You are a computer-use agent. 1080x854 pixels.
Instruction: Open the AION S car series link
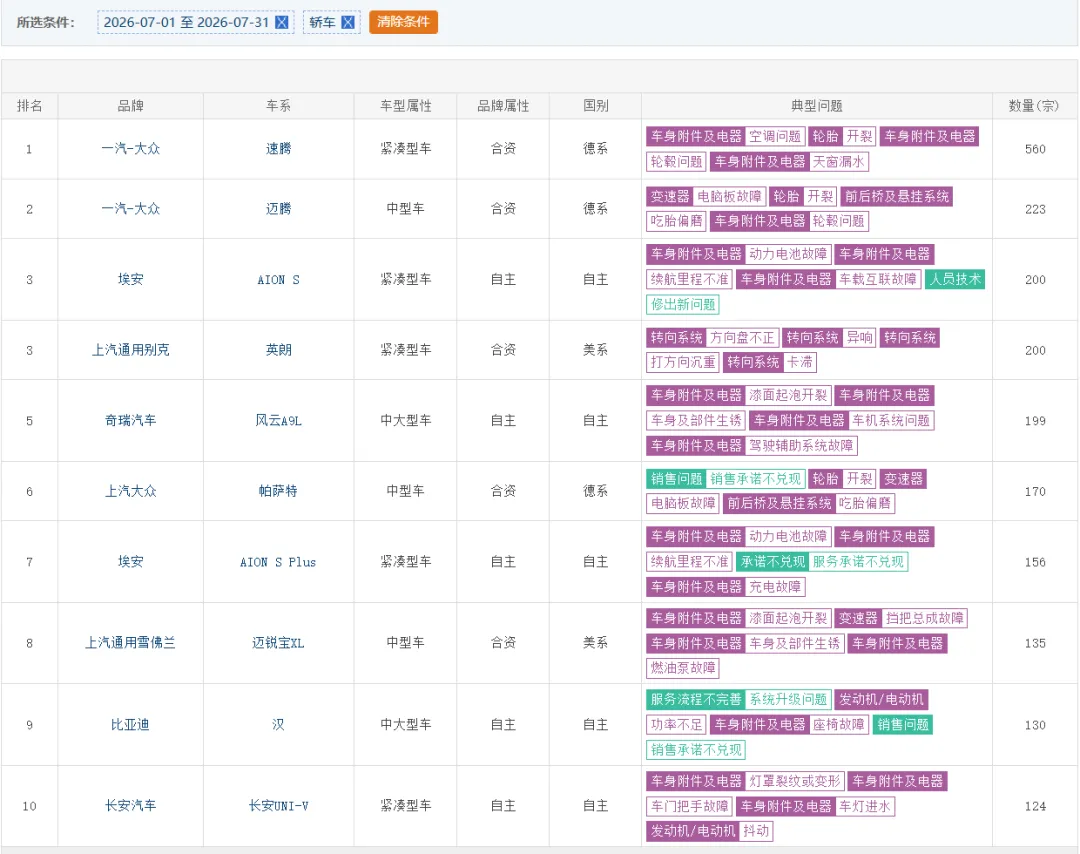pos(278,280)
